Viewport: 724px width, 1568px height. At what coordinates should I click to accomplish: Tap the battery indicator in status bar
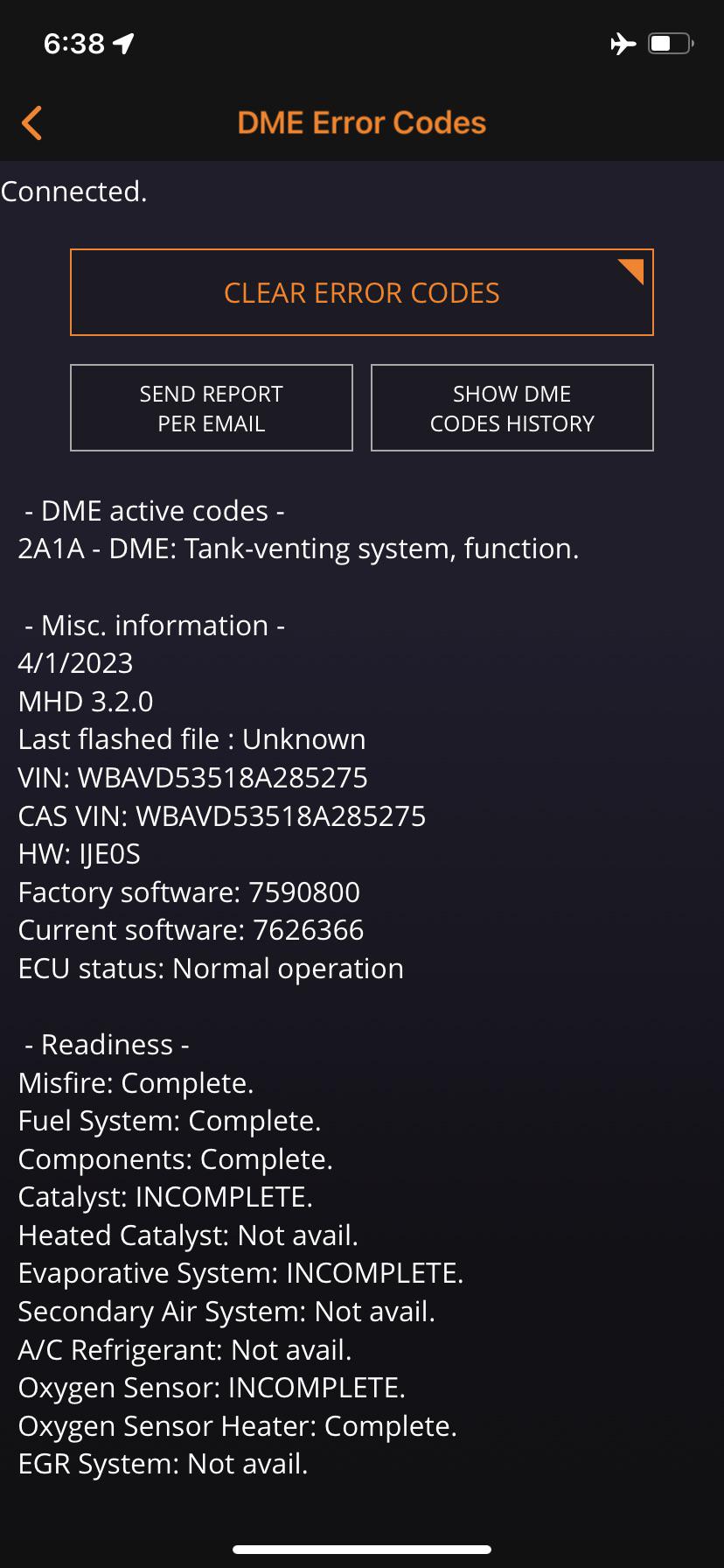pyautogui.click(x=669, y=42)
